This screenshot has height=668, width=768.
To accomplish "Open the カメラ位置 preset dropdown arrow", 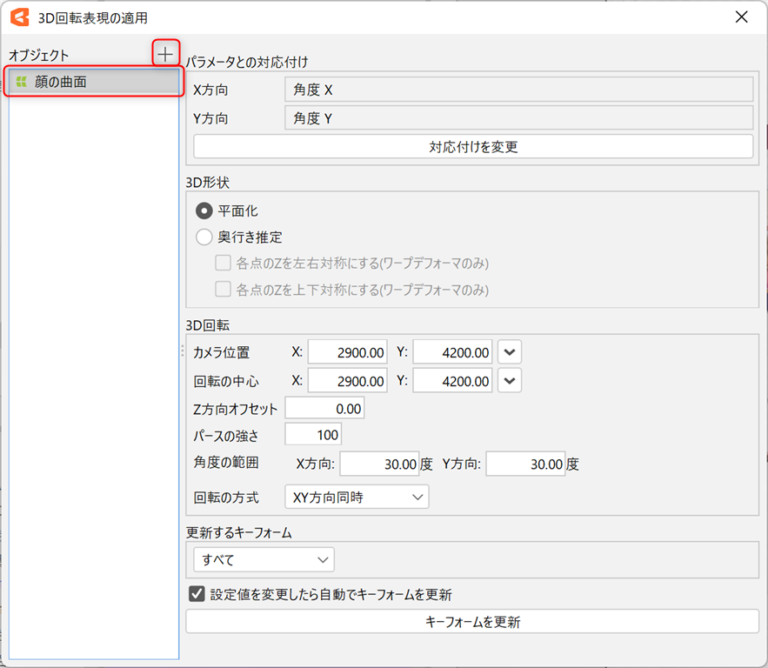I will (x=510, y=352).
